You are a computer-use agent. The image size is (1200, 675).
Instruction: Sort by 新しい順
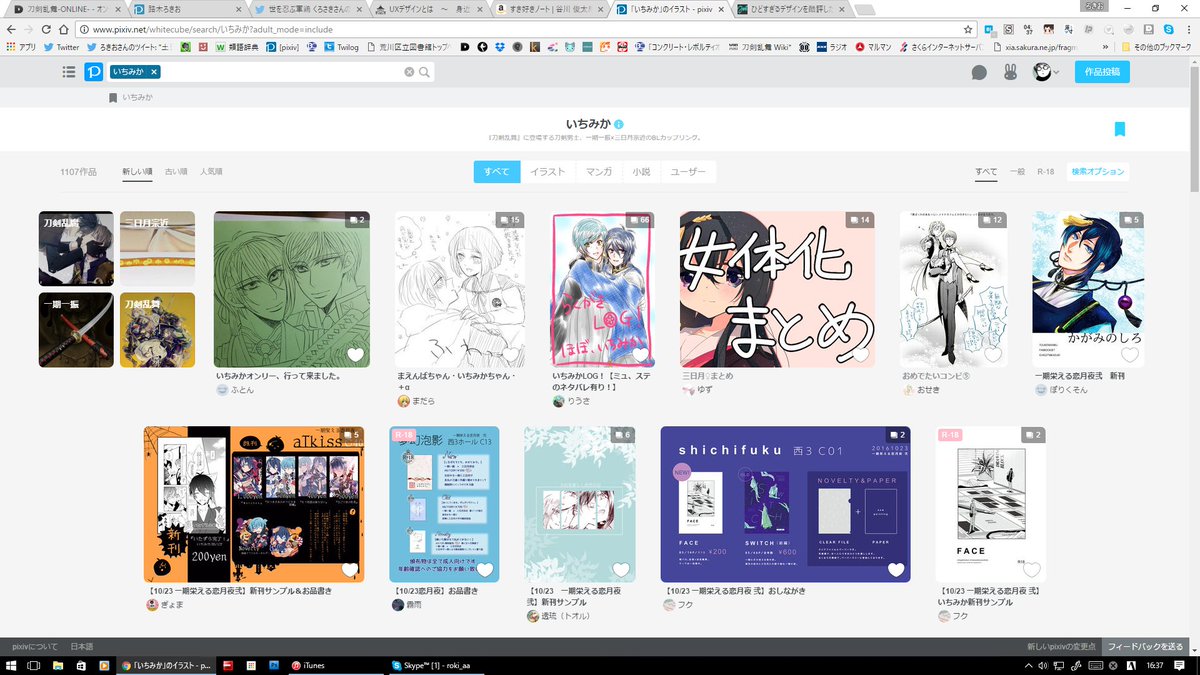click(137, 172)
